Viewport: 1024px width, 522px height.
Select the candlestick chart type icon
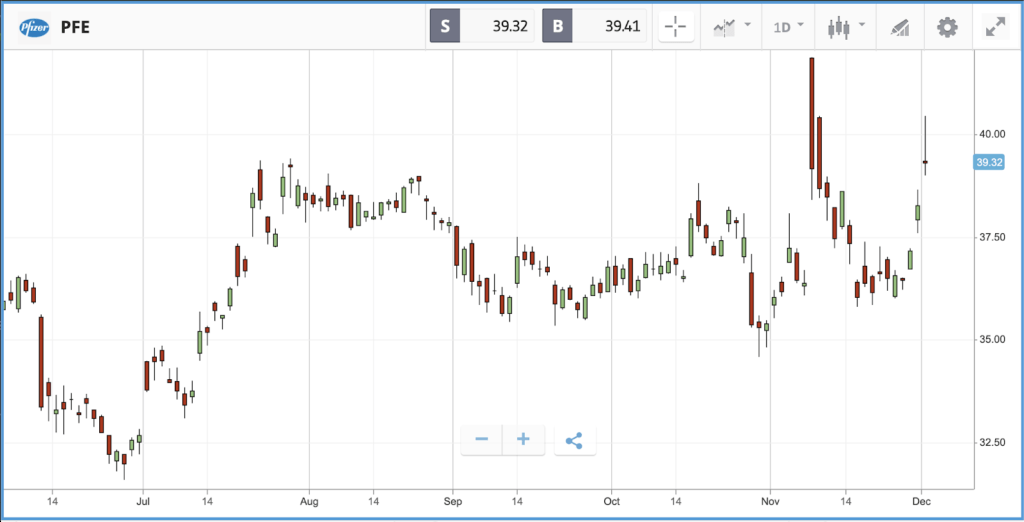tap(839, 27)
